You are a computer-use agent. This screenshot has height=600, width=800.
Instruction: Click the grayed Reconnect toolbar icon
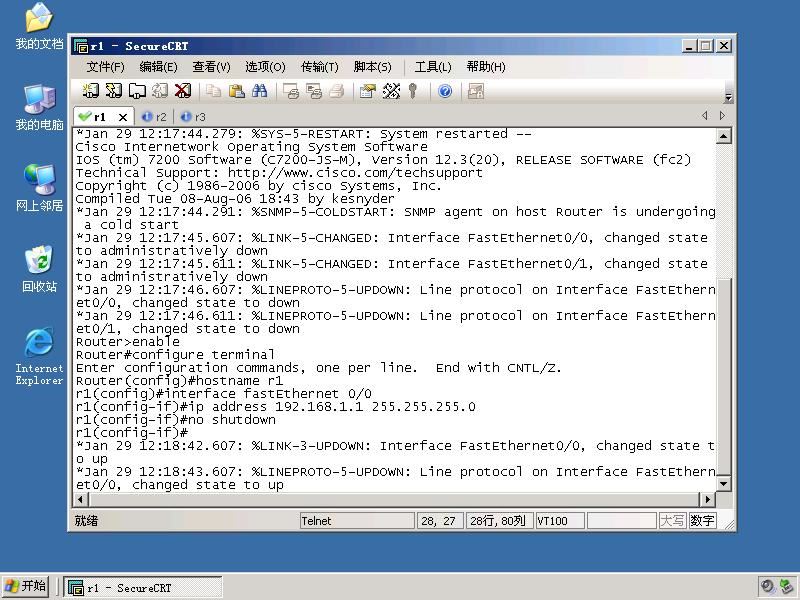tap(160, 91)
